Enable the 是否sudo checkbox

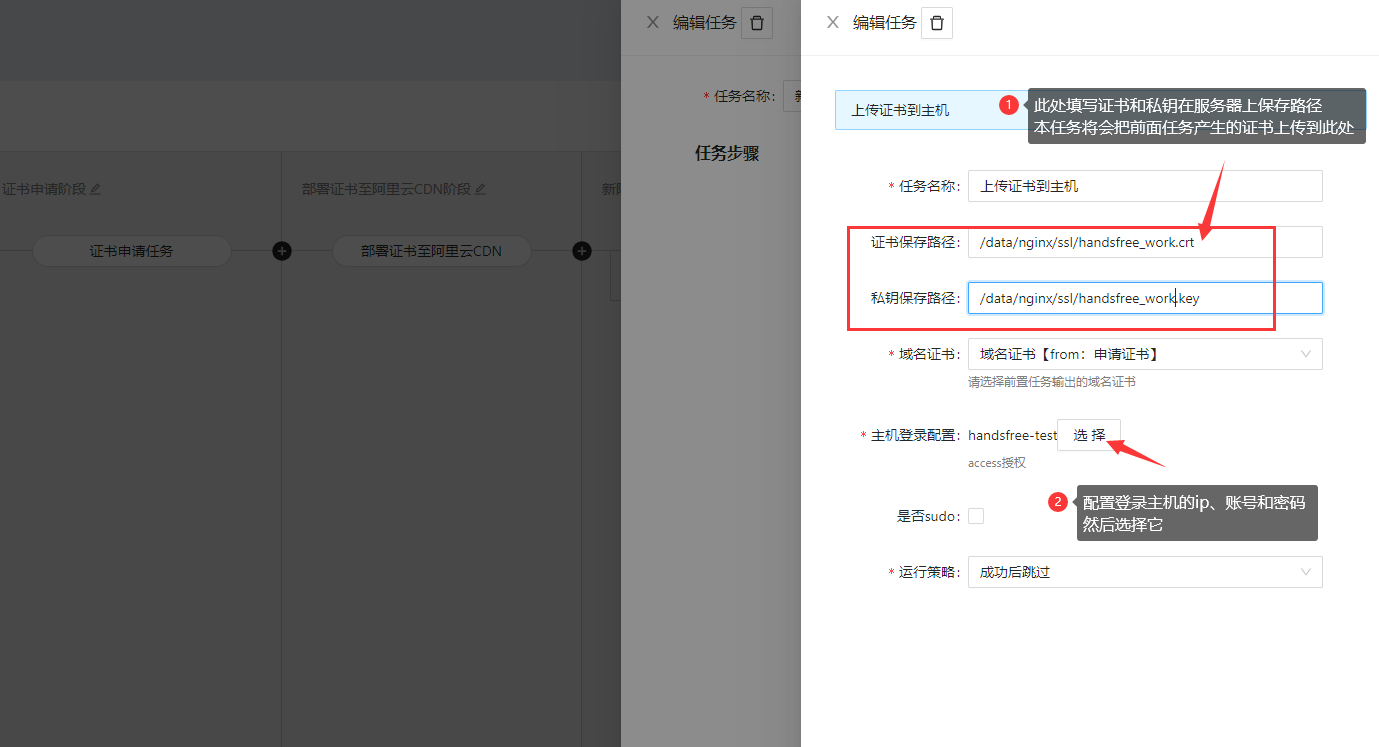(976, 516)
